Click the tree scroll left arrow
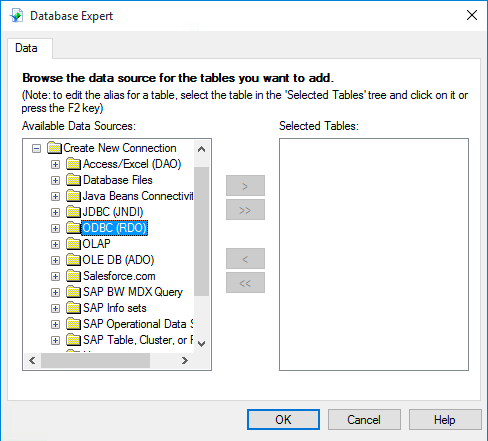Viewport: 488px width, 441px height. click(x=32, y=360)
